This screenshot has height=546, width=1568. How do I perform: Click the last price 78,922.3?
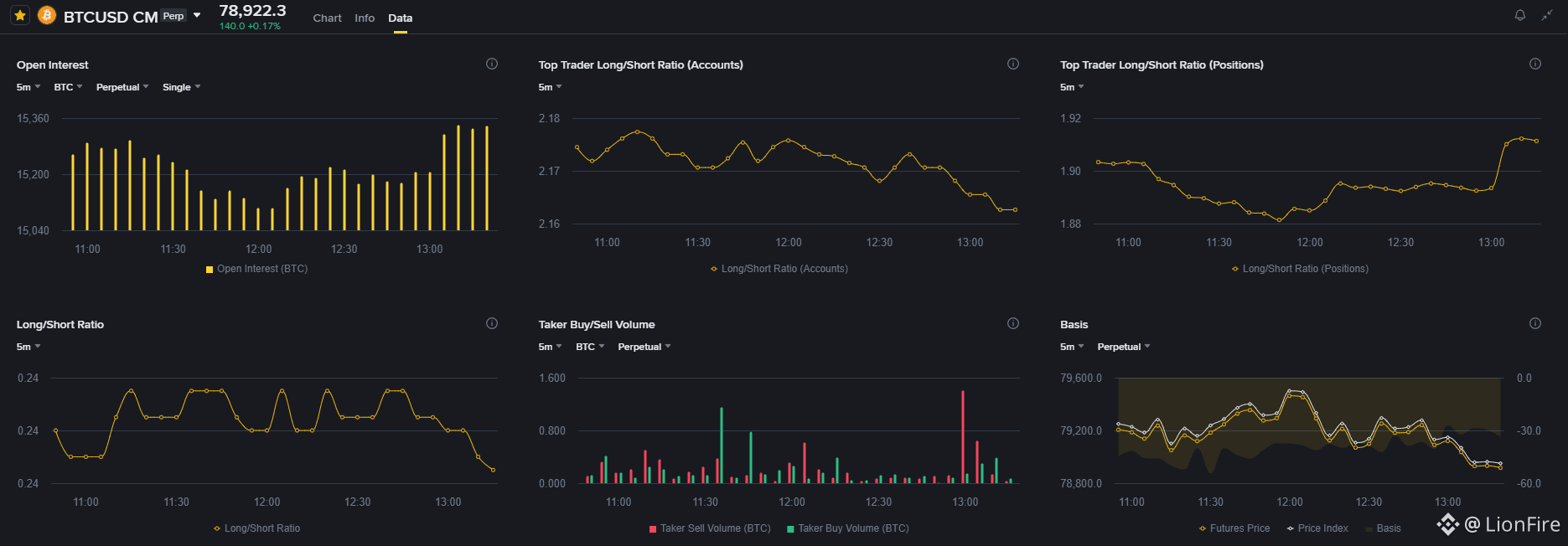tap(252, 11)
